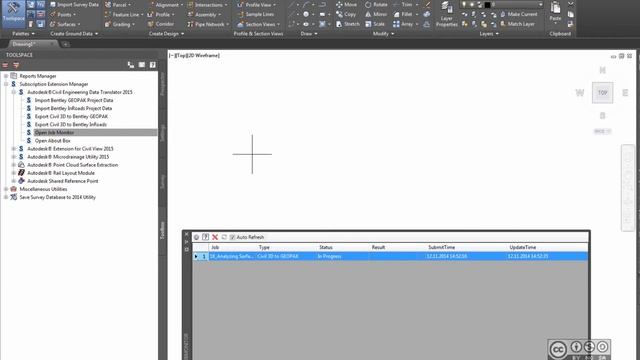Click Job Monitor help icon
Viewport: 640px width, 360px height.
coord(205,237)
